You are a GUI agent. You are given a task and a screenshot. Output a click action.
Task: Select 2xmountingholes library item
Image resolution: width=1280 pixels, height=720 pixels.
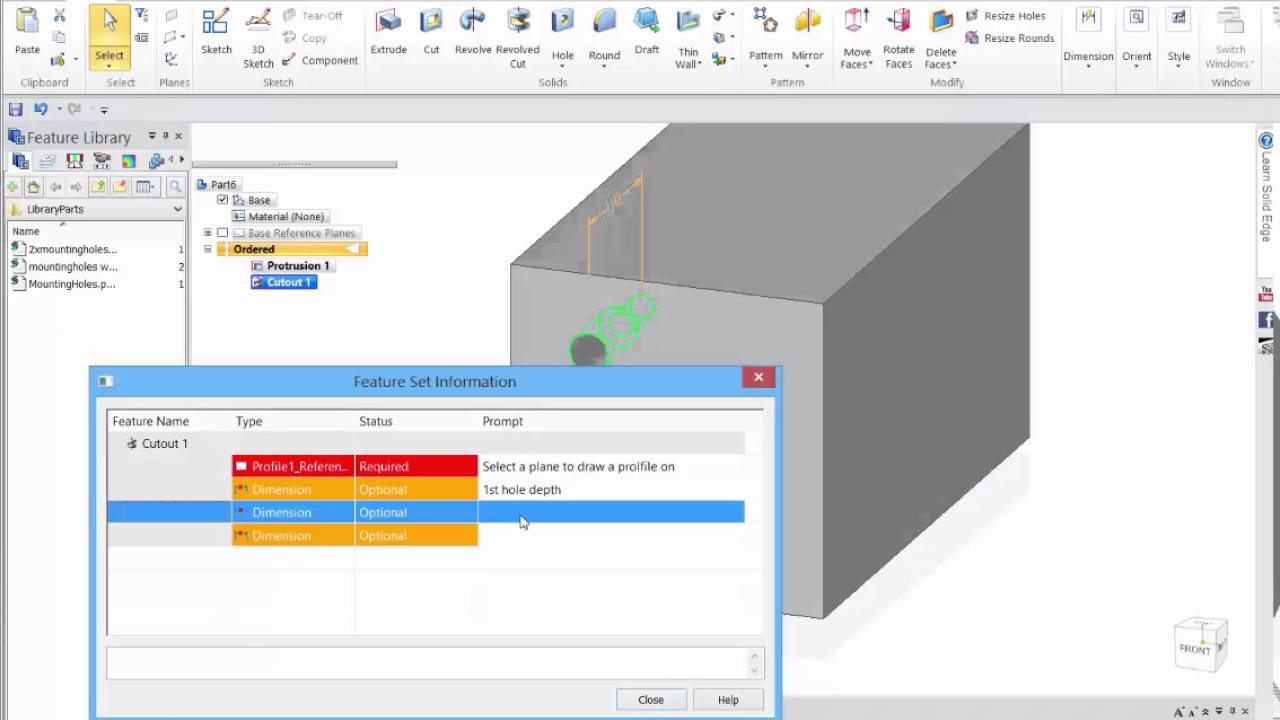pos(72,249)
